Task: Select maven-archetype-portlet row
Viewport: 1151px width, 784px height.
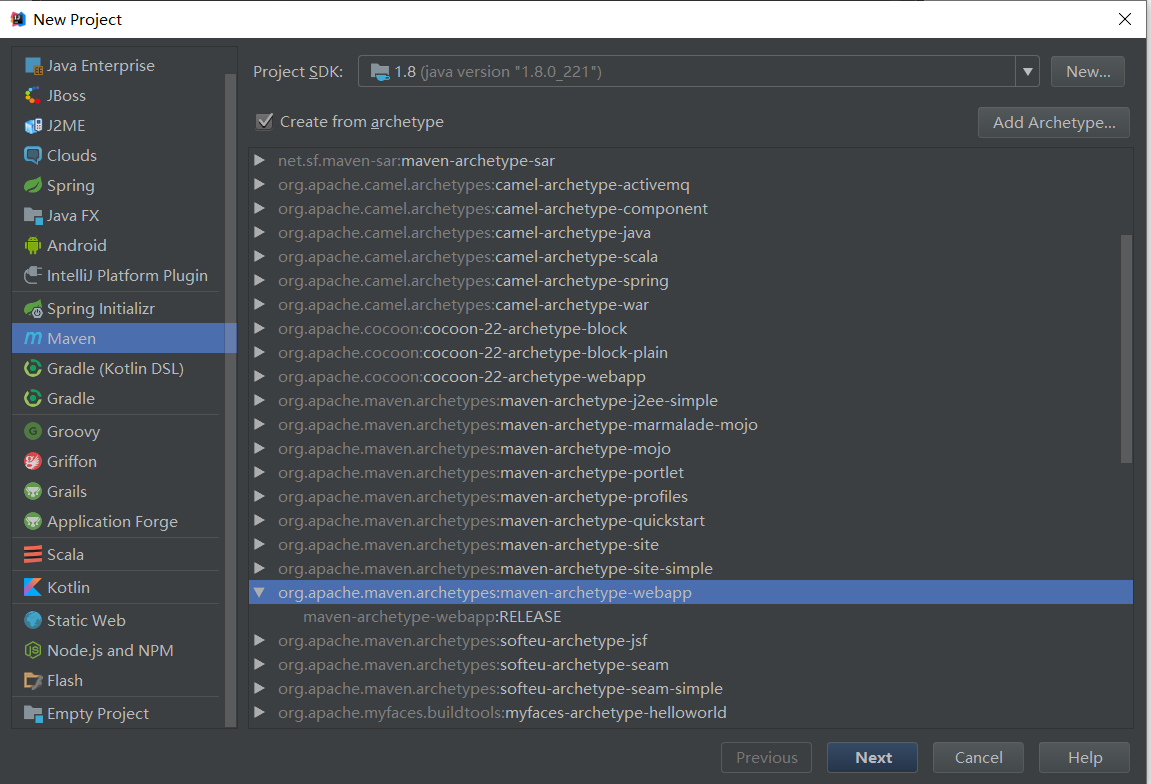Action: click(x=690, y=473)
